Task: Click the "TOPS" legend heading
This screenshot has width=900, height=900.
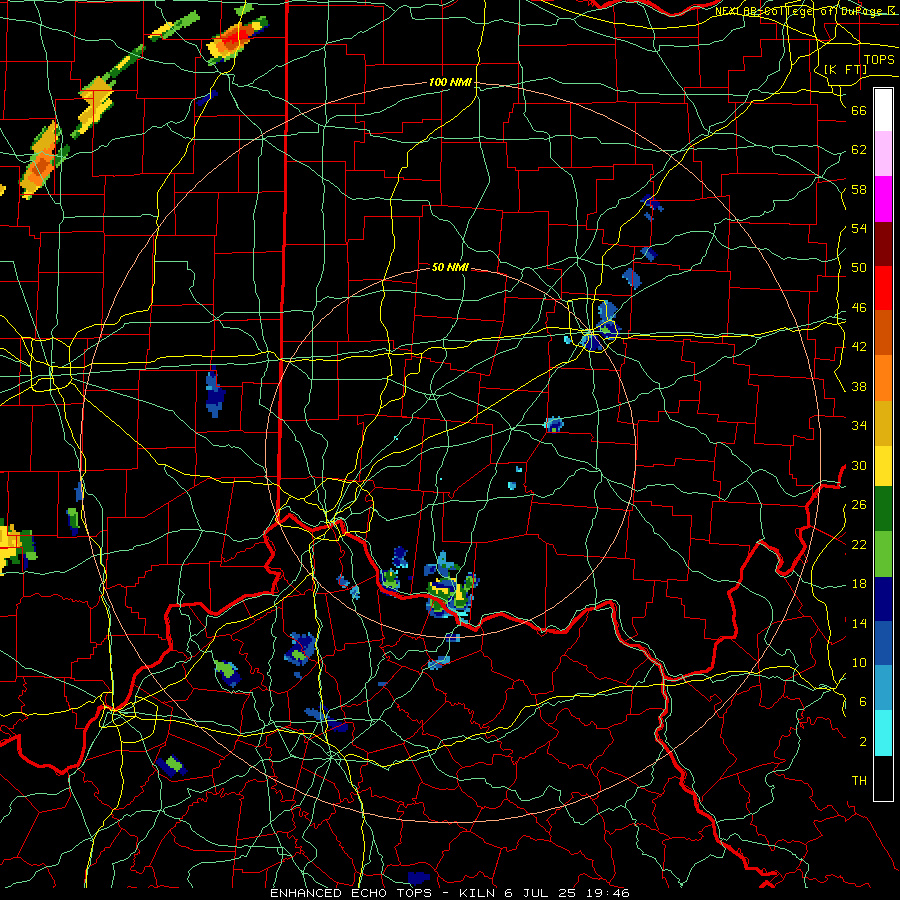Action: [x=879, y=60]
